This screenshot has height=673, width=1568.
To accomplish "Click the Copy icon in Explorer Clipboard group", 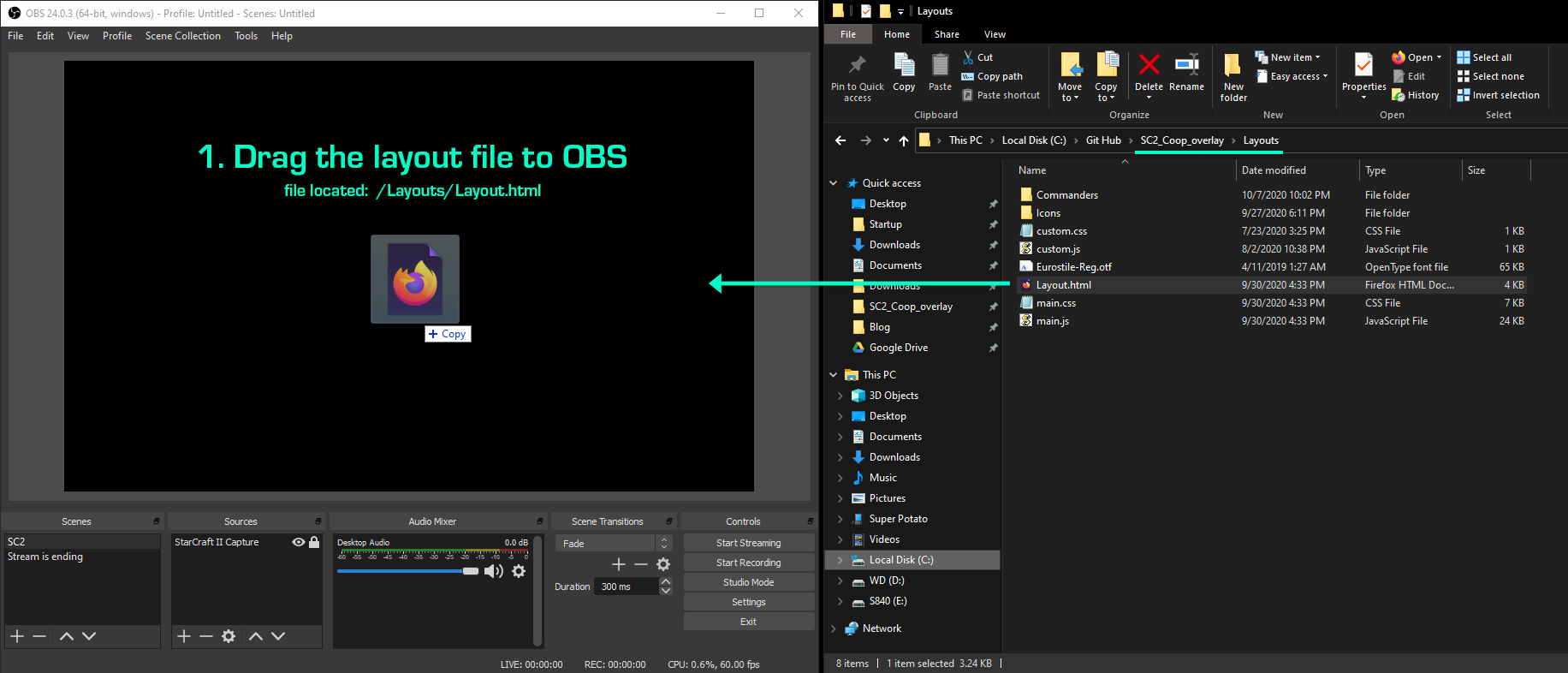I will (904, 73).
